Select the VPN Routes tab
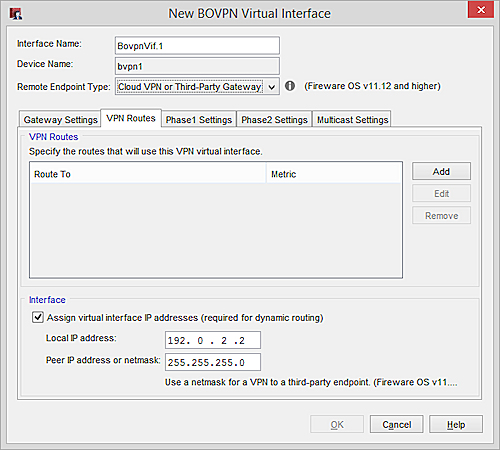The height and width of the screenshot is (450, 500). pos(131,118)
